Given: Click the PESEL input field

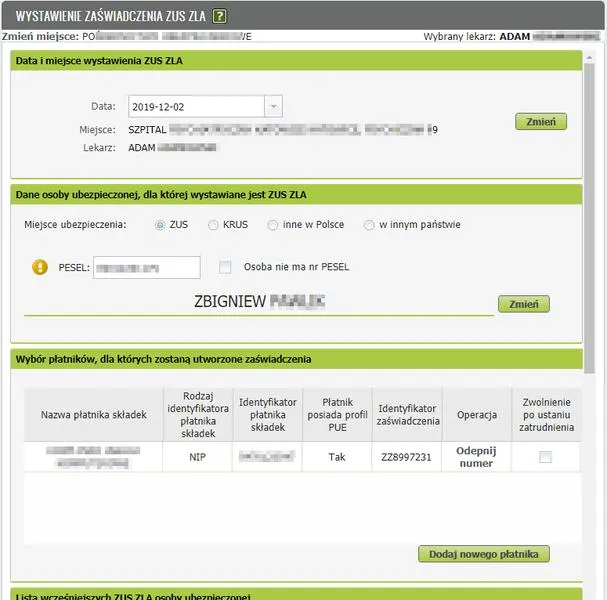Looking at the screenshot, I should [147, 267].
